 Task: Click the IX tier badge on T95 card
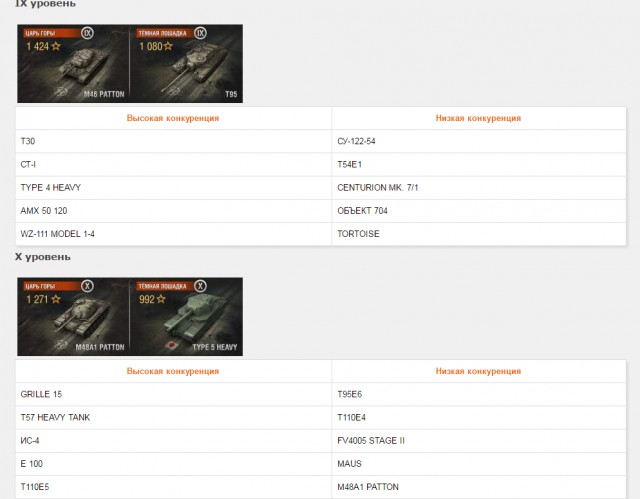(x=200, y=33)
